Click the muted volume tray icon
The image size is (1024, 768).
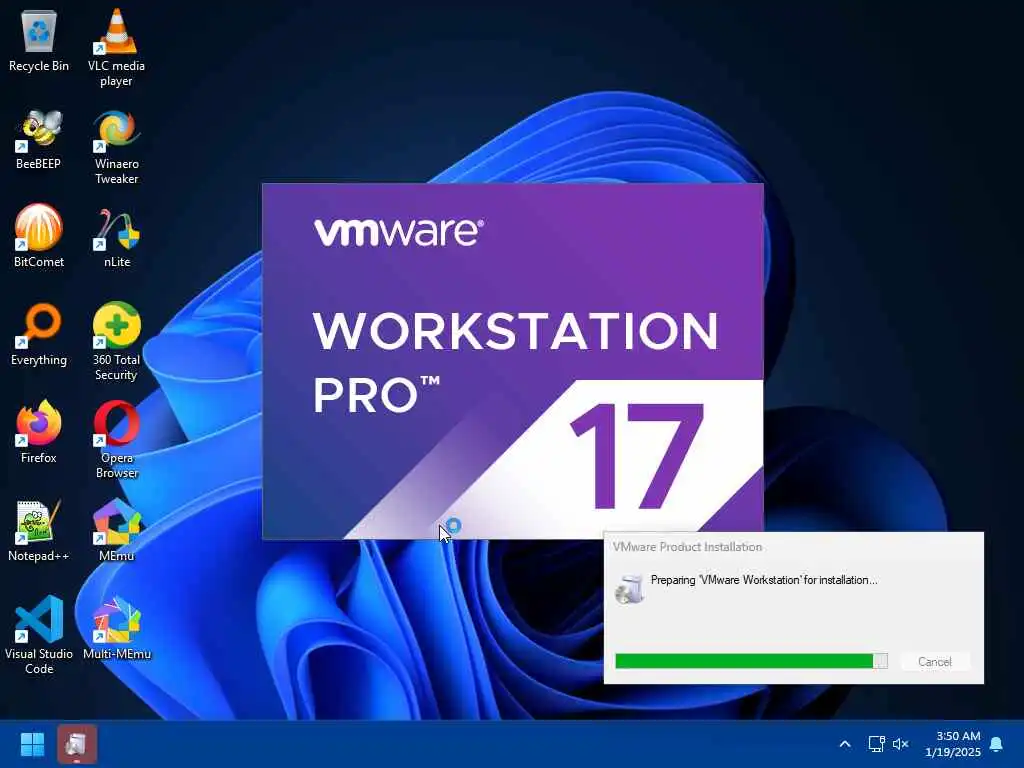pos(901,744)
